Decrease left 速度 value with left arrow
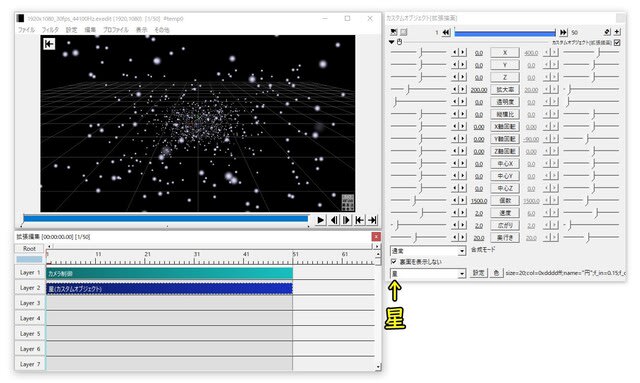This screenshot has width=640, height=383. (x=455, y=212)
